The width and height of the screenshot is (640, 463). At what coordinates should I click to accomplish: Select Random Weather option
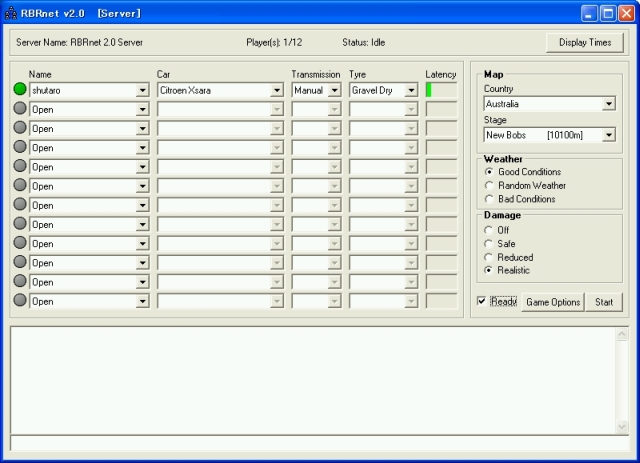pos(489,185)
